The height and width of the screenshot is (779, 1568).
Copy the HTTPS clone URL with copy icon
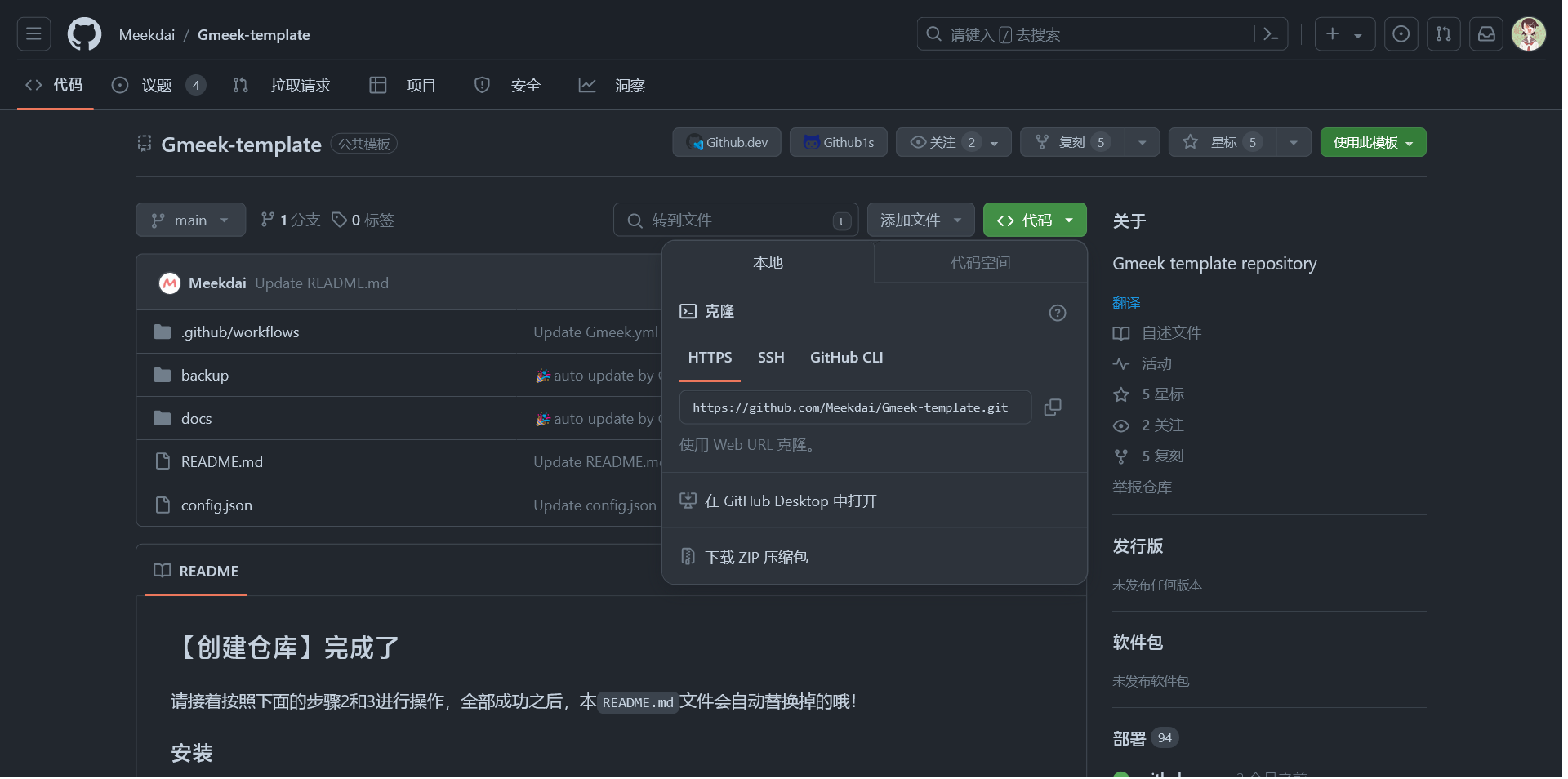(x=1053, y=407)
